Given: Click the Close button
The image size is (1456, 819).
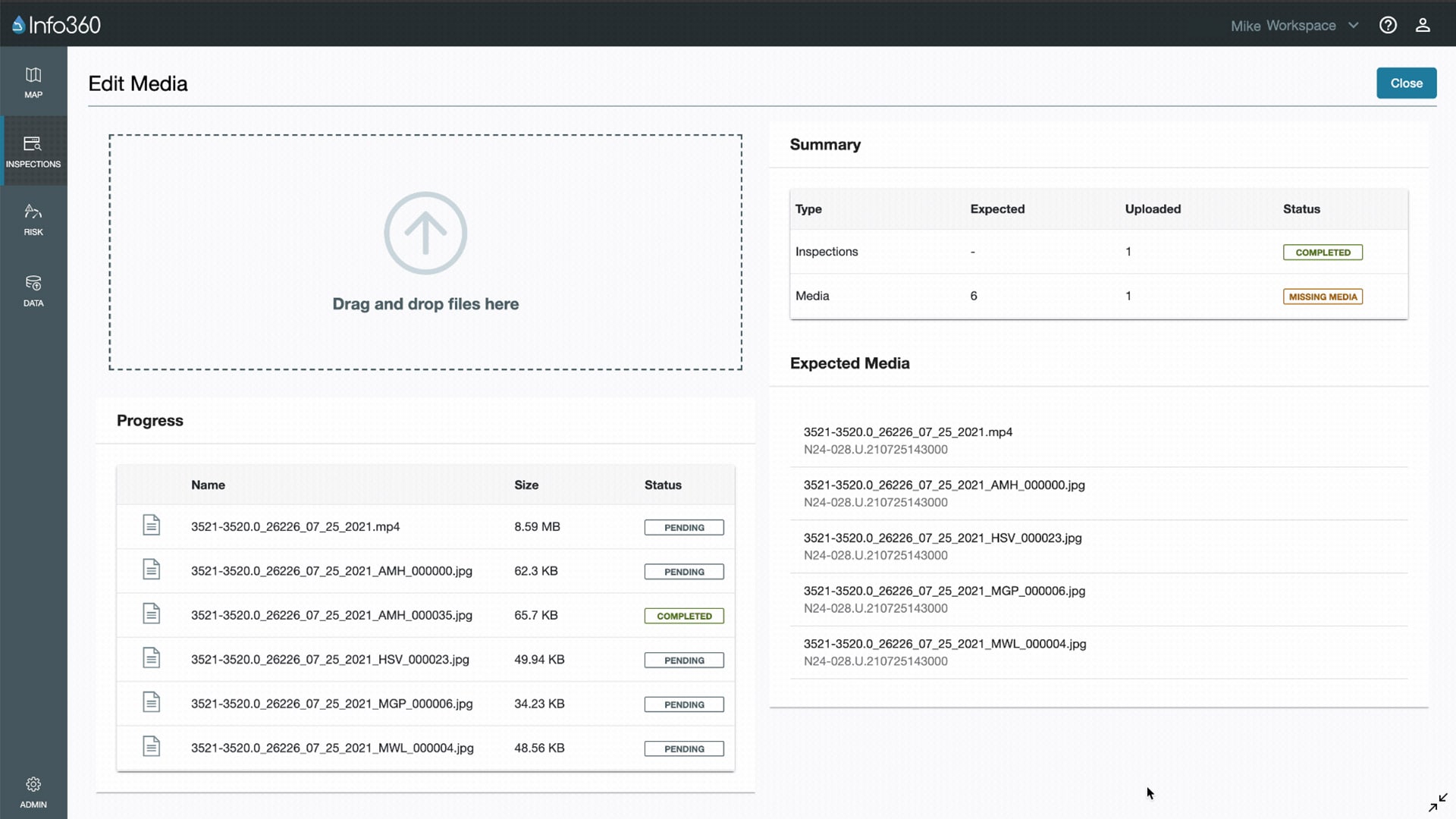Looking at the screenshot, I should pos(1406,83).
